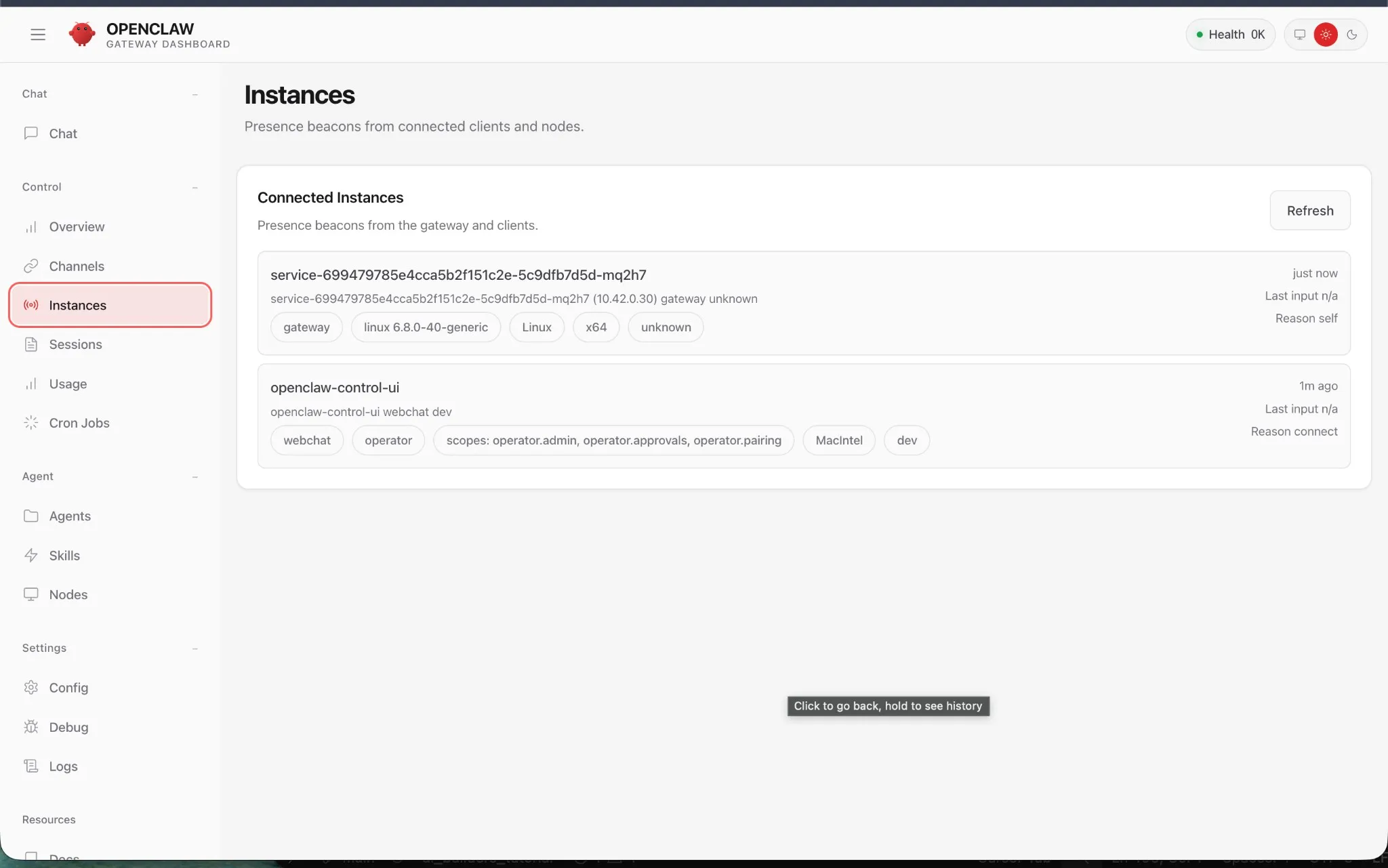The width and height of the screenshot is (1388, 868).
Task: Click the Config gear icon
Action: (30, 688)
